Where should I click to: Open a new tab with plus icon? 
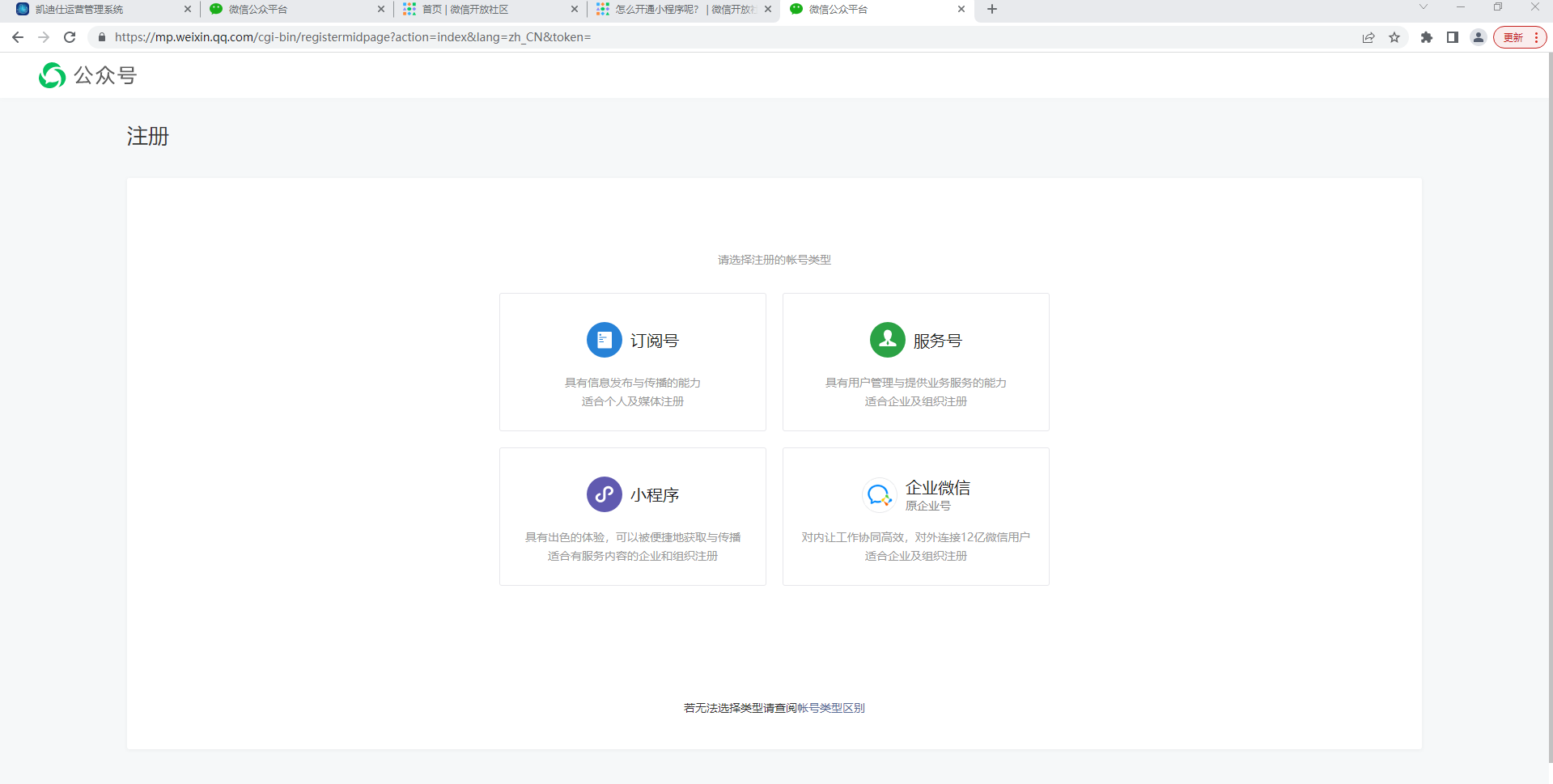(x=992, y=9)
